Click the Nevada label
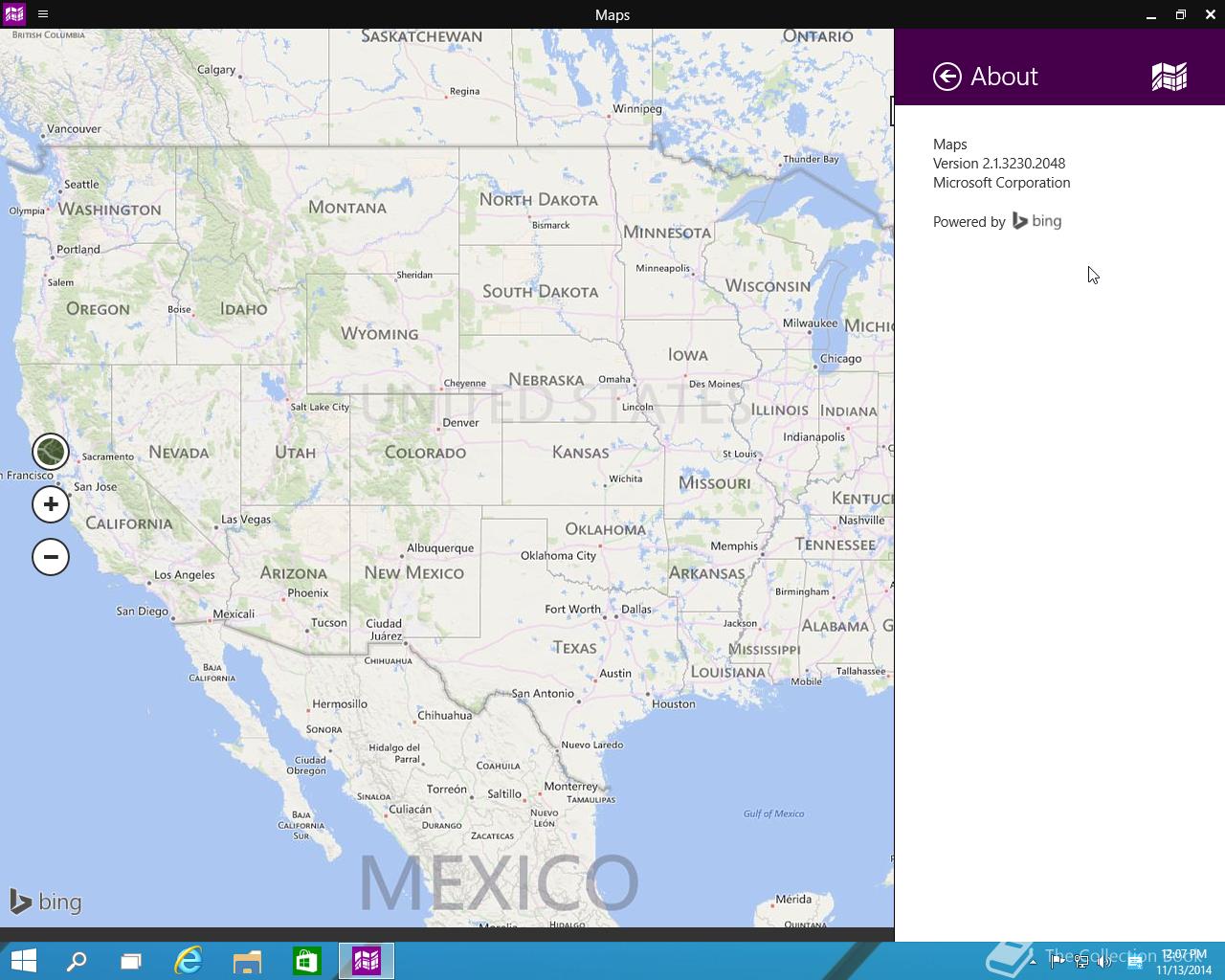This screenshot has width=1225, height=980. point(179,453)
